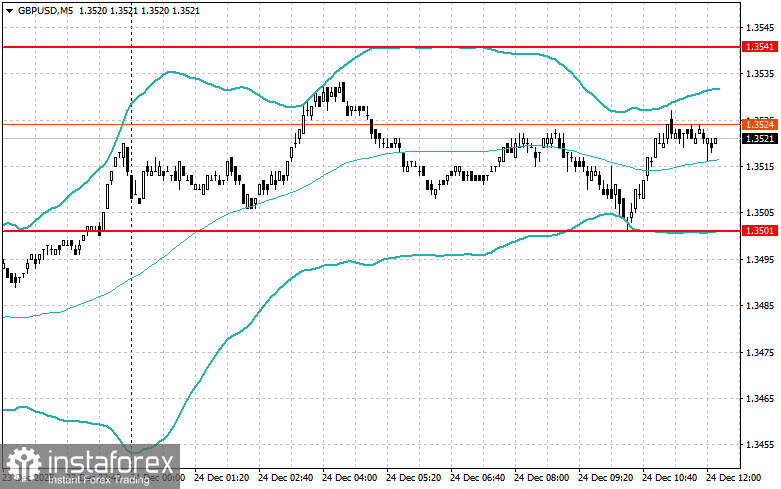Screen dimensions: 781x489
Task: Click the 24 Dec 09:20 time label
Action: point(605,478)
